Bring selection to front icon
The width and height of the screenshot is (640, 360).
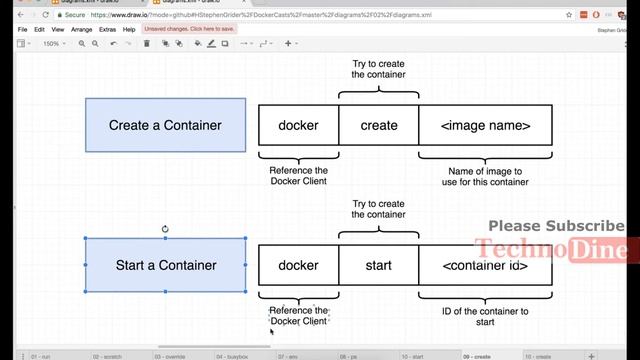165,43
